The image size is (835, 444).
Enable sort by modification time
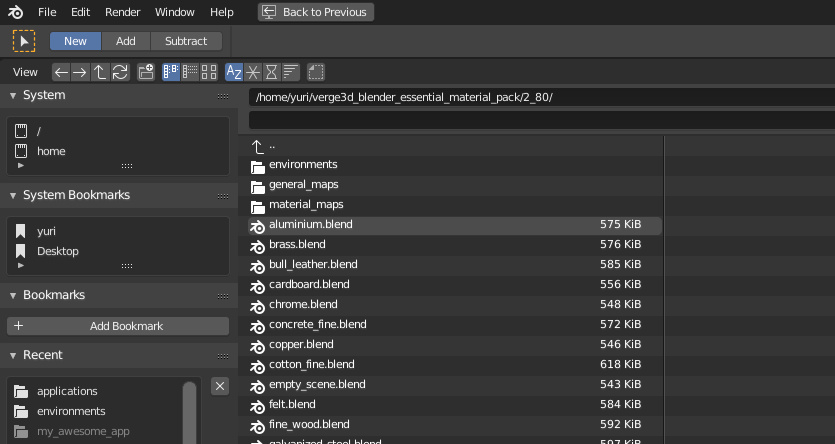tap(272, 72)
